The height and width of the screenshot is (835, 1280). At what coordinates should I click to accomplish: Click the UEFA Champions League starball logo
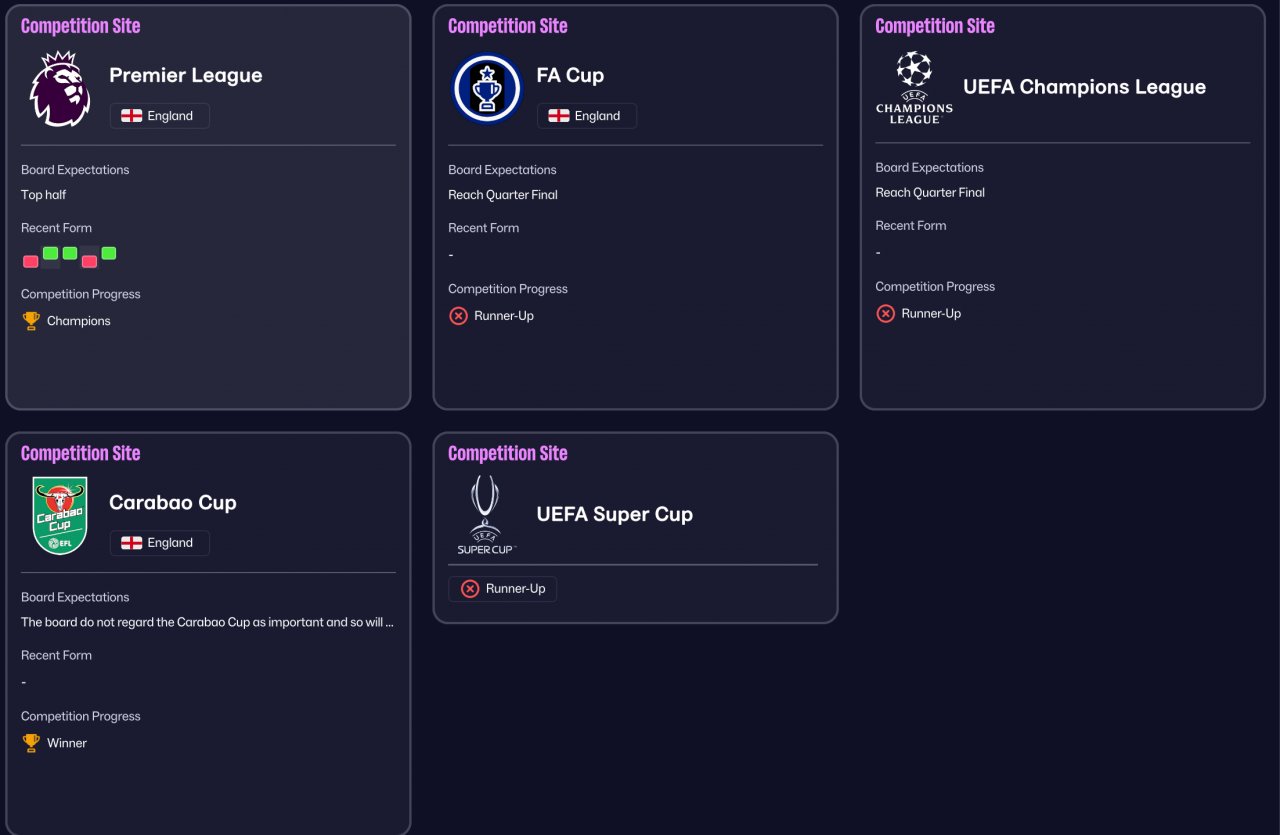(x=914, y=87)
